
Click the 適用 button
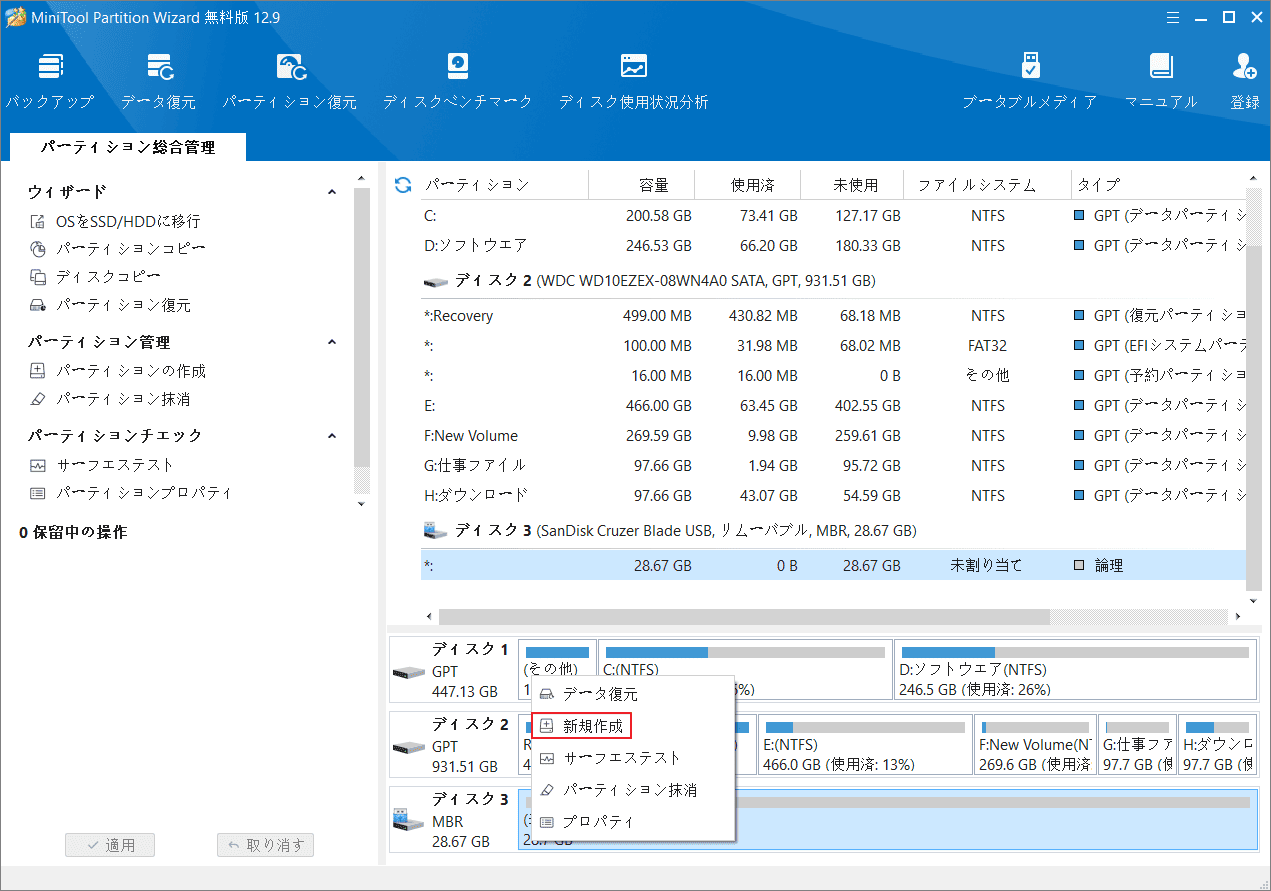point(110,845)
